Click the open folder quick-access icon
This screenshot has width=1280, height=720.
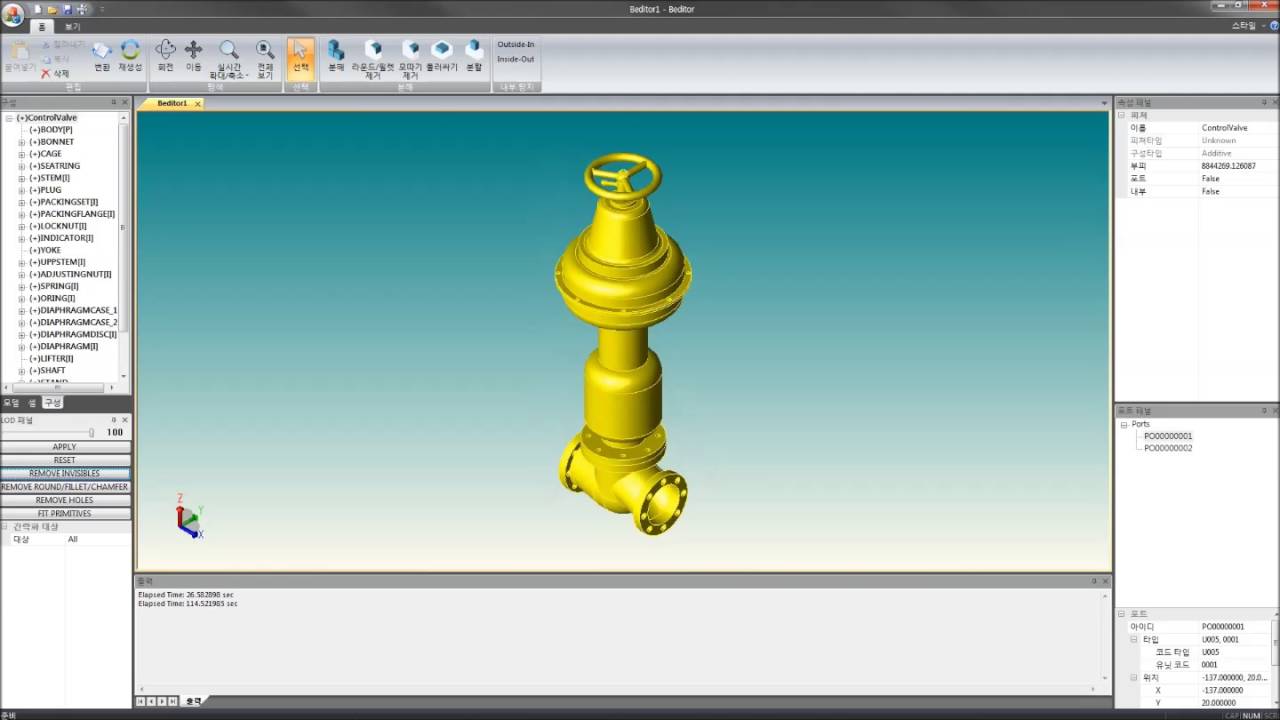[x=52, y=9]
